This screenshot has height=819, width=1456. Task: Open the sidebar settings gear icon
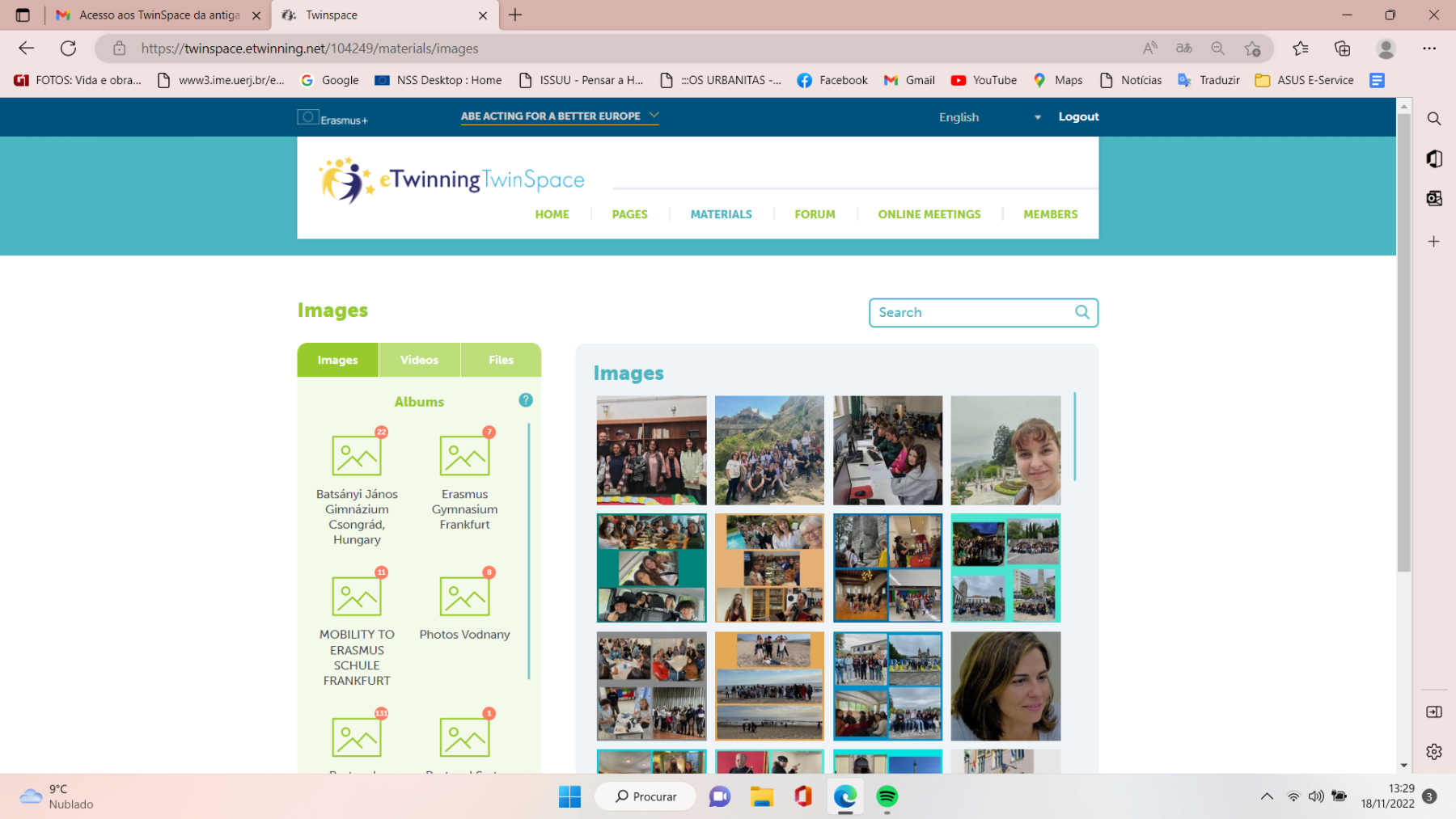coord(1434,752)
